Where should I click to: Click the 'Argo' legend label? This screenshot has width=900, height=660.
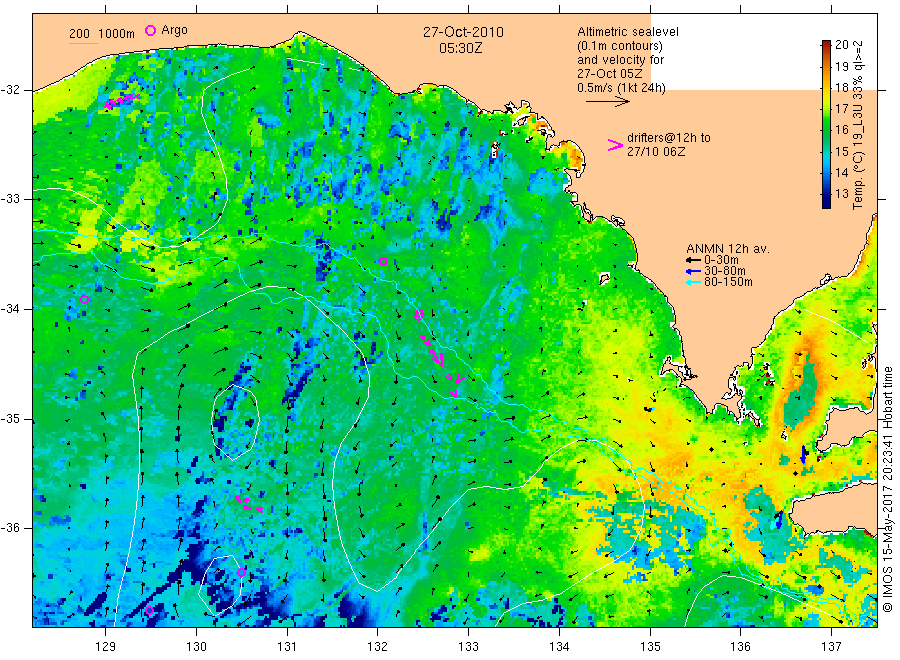click(174, 30)
